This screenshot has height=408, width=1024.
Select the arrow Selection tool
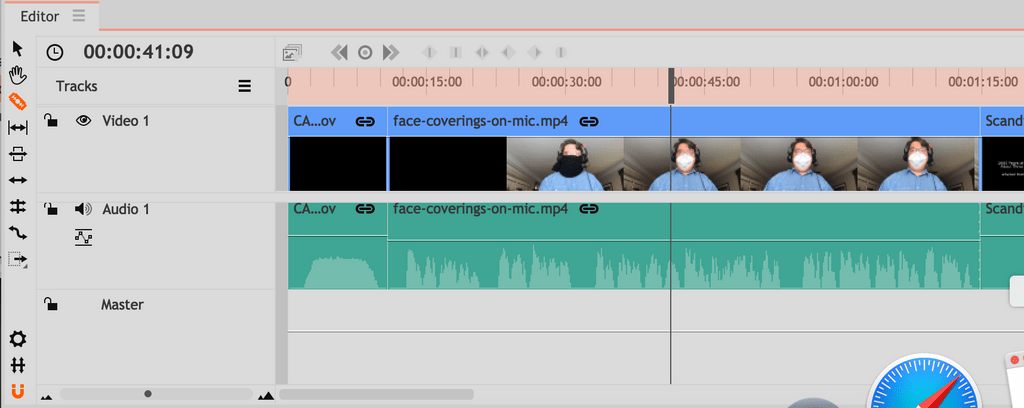tap(18, 49)
